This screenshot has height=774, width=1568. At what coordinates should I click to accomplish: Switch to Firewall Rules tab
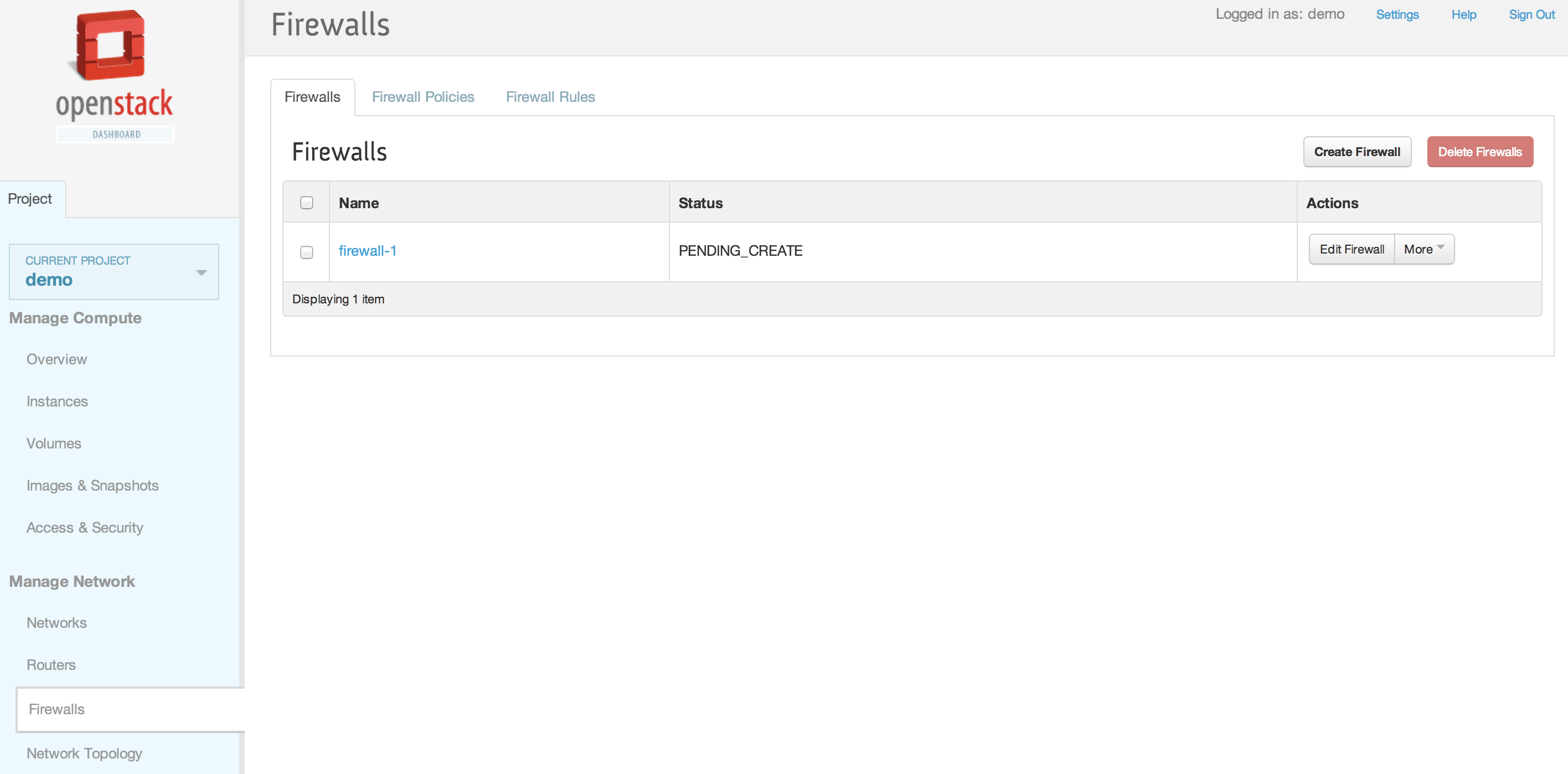(550, 97)
